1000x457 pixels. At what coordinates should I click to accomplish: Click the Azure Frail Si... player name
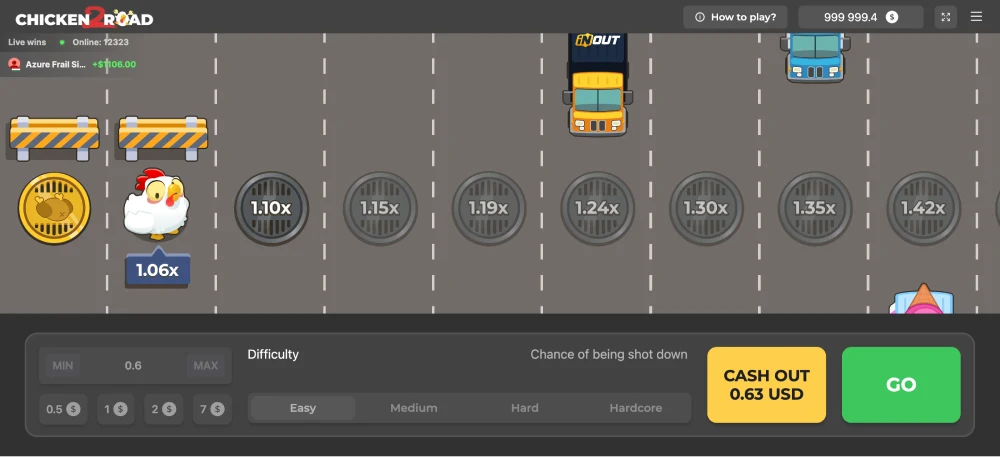pos(55,64)
